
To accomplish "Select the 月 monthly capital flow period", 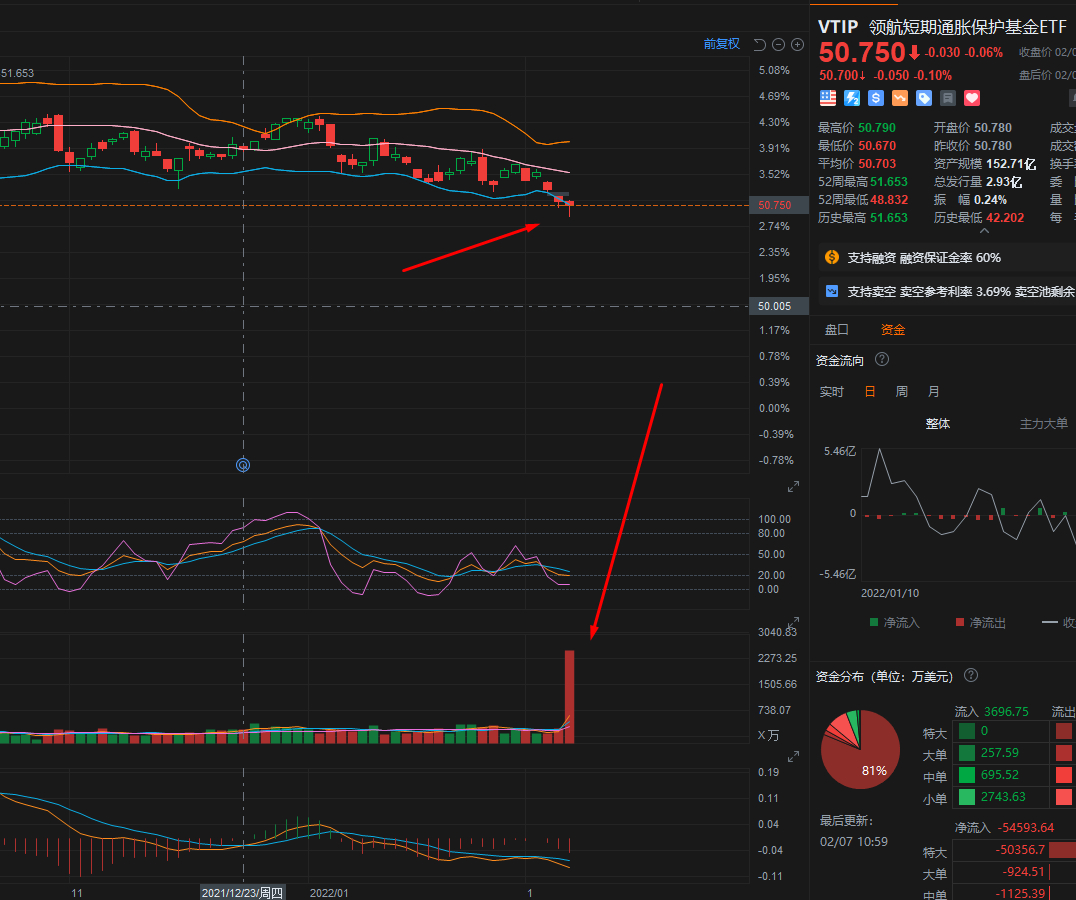I will [x=933, y=392].
